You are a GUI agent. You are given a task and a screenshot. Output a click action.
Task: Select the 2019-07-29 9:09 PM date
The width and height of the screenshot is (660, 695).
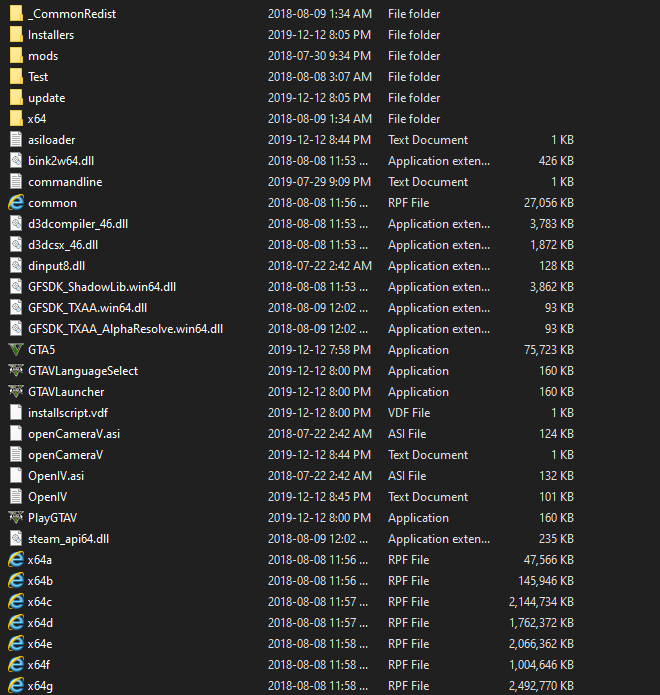pyautogui.click(x=319, y=182)
